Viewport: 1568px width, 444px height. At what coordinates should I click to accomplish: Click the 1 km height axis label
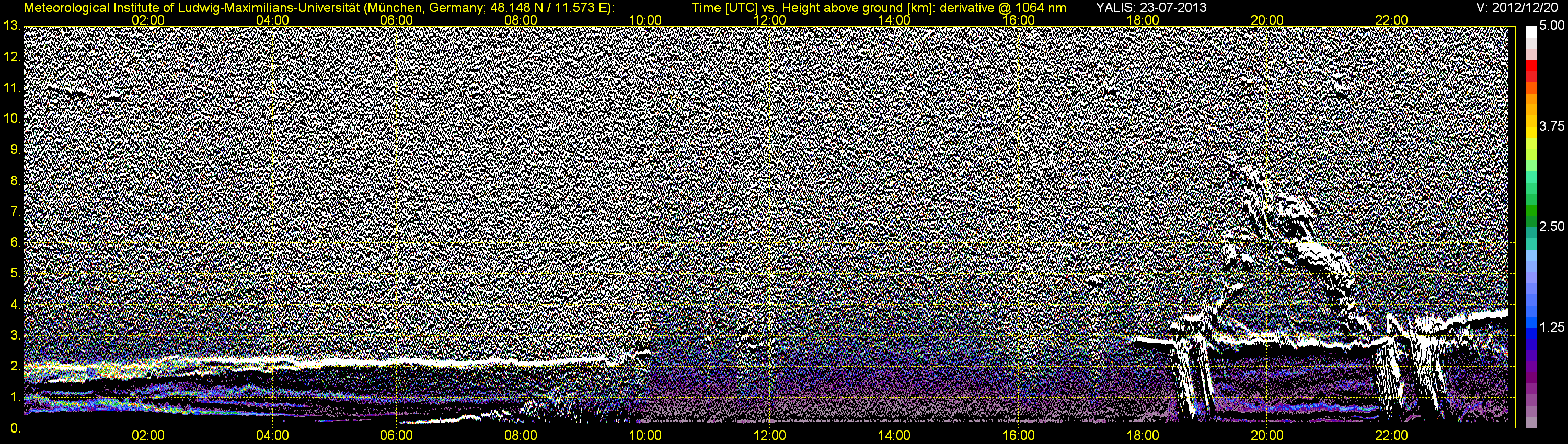(x=15, y=397)
